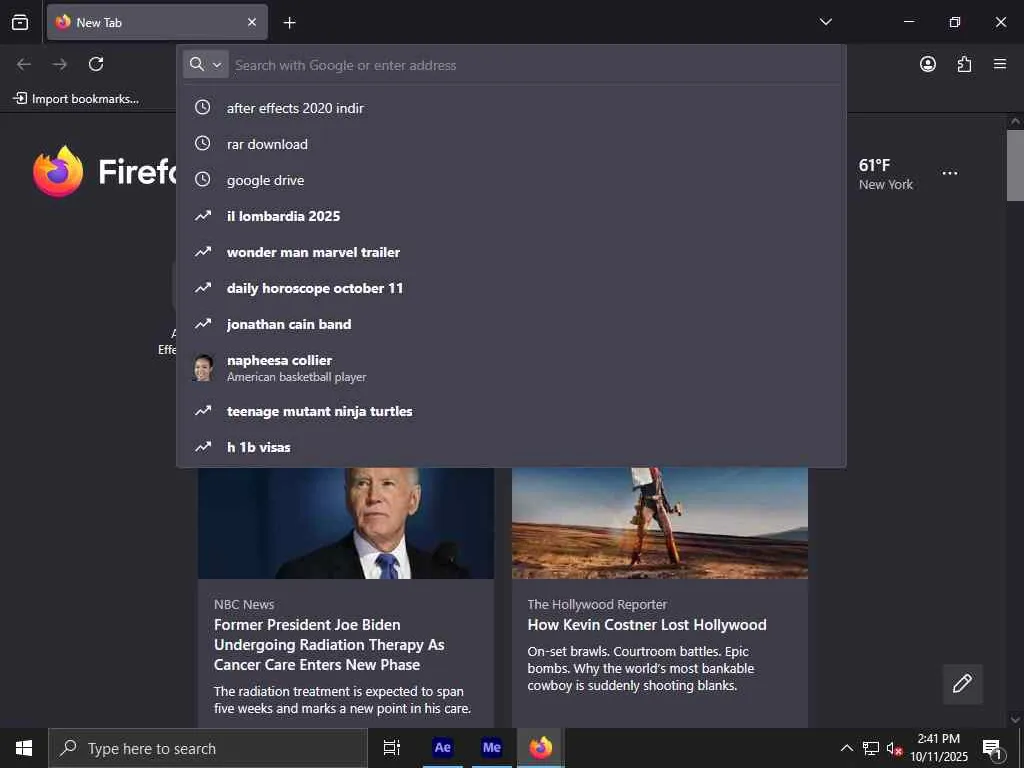The width and height of the screenshot is (1024, 768).
Task: Click the Napheesa Collier portrait thumbnail
Action: click(x=203, y=368)
